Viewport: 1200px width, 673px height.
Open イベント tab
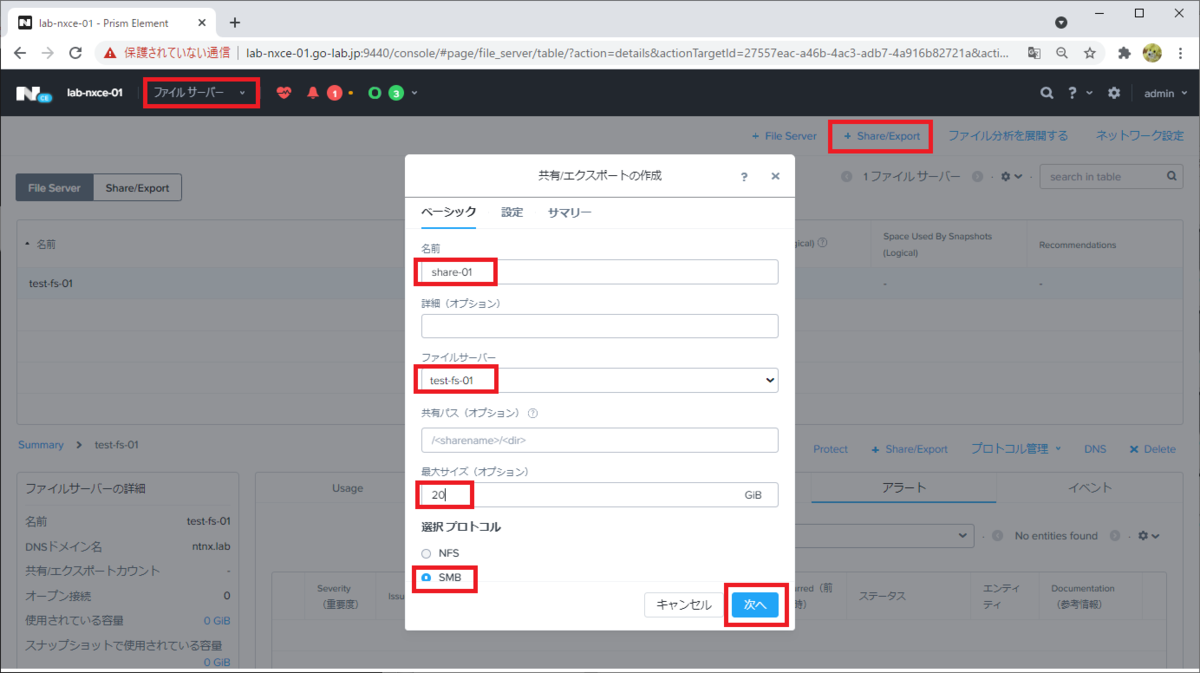(1090, 487)
